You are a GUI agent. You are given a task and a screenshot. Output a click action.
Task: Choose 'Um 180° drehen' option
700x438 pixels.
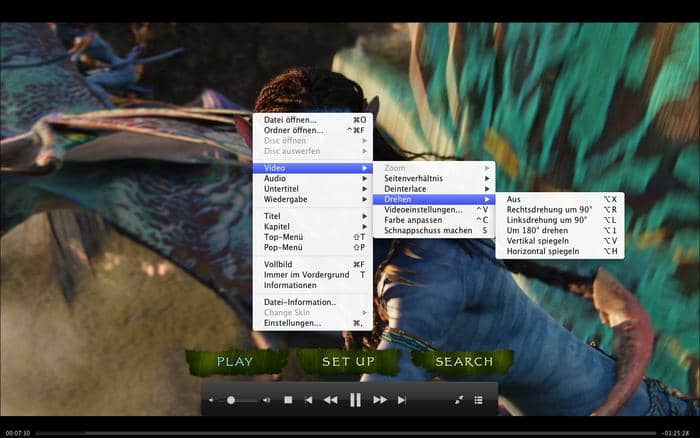(x=560, y=230)
